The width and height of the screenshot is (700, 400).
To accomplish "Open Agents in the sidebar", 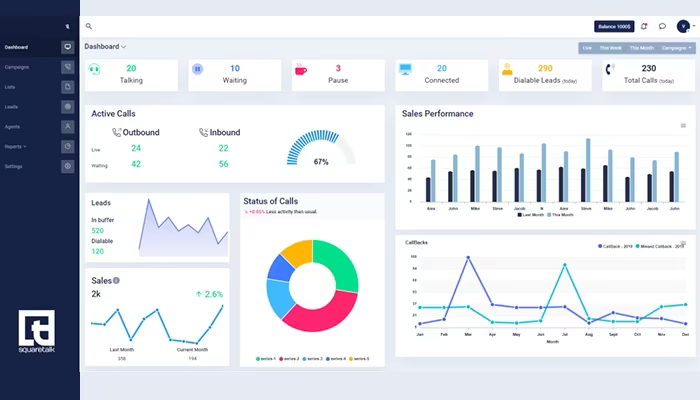I will [x=12, y=126].
